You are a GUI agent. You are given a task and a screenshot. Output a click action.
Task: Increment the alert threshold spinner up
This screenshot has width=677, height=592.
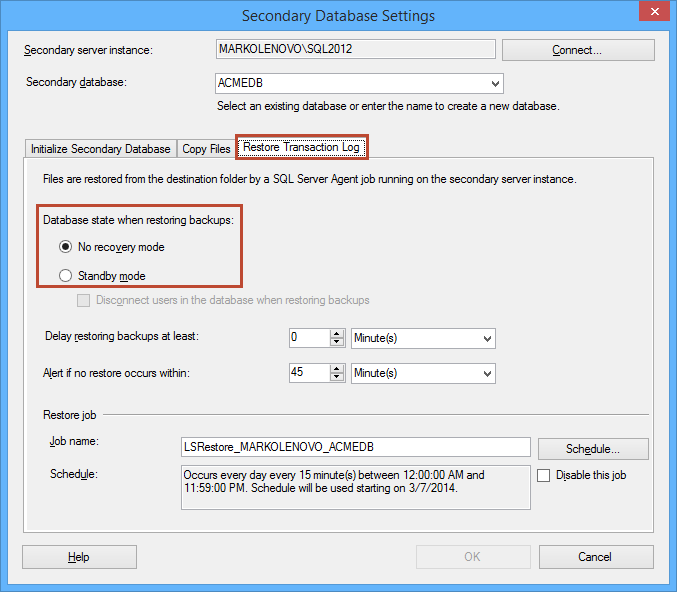point(337,368)
